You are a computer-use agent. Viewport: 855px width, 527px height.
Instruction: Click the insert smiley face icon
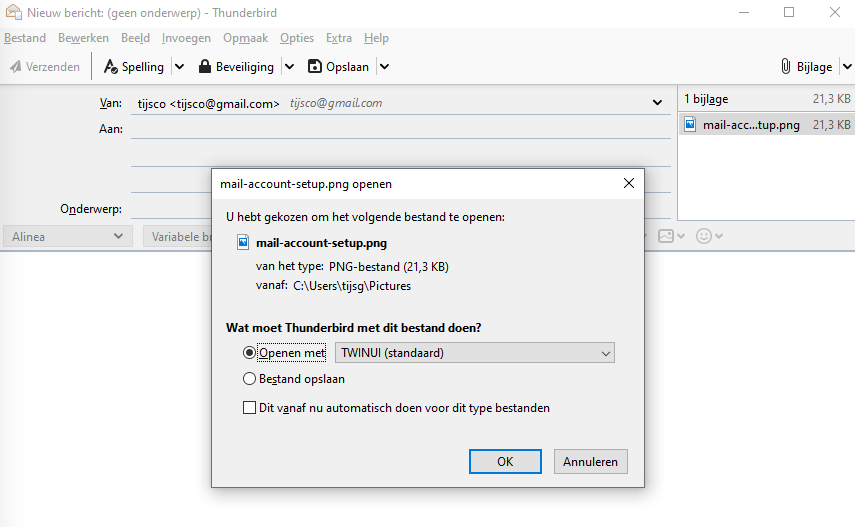(x=704, y=237)
